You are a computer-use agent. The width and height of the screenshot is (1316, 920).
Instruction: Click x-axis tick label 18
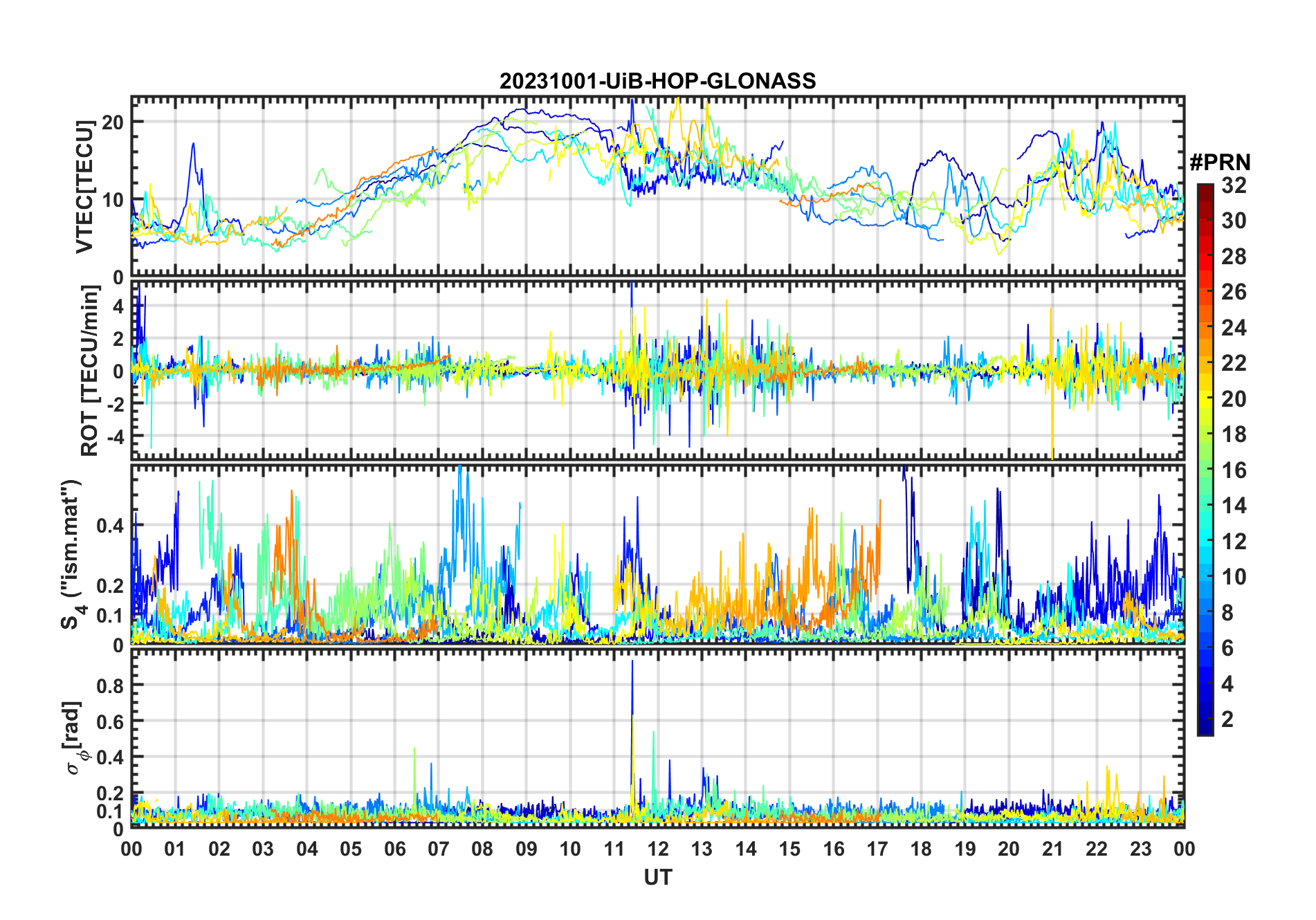[x=921, y=849]
